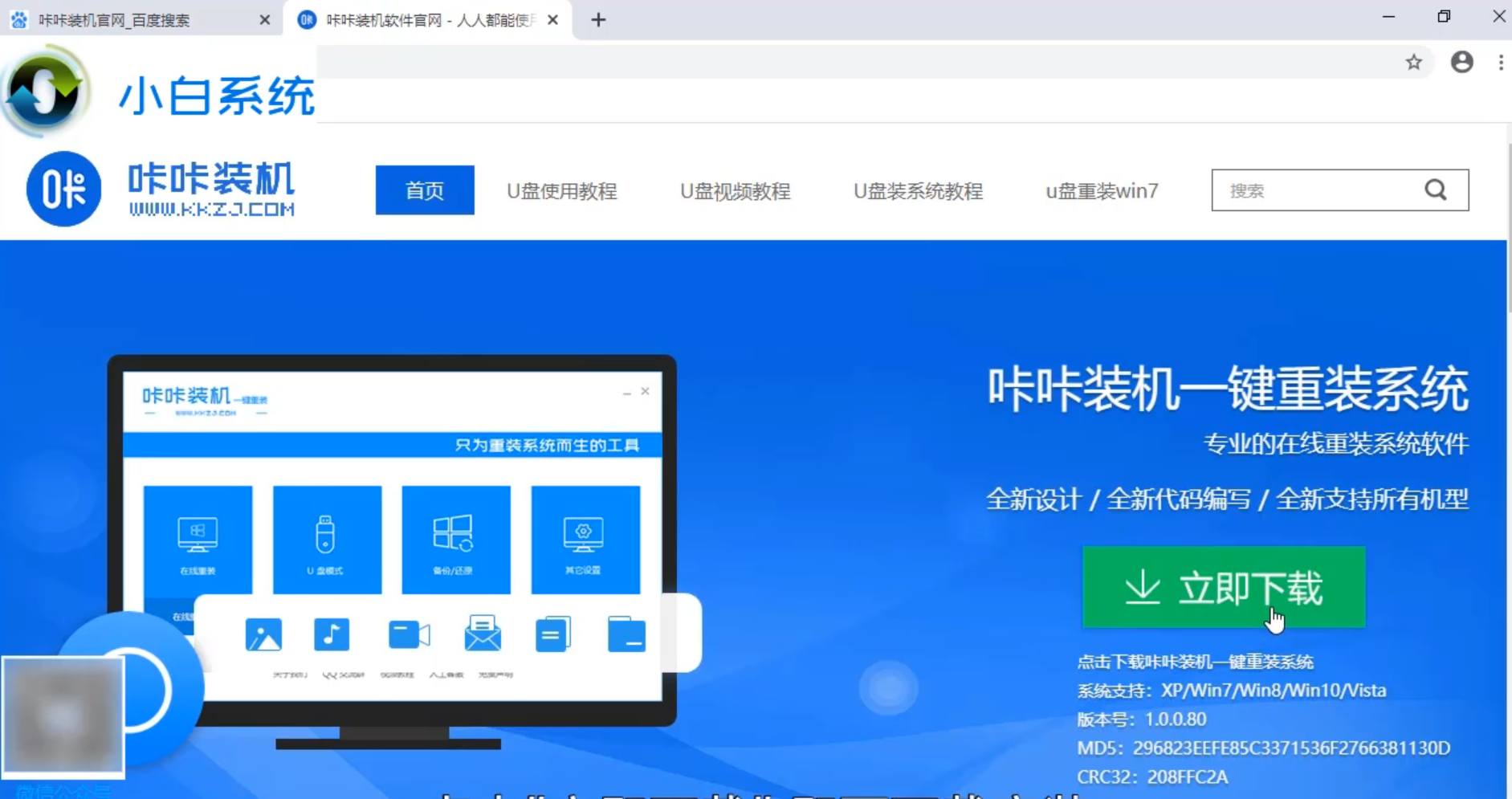
Task: Click the picture icon in the preview strip
Action: 263,634
